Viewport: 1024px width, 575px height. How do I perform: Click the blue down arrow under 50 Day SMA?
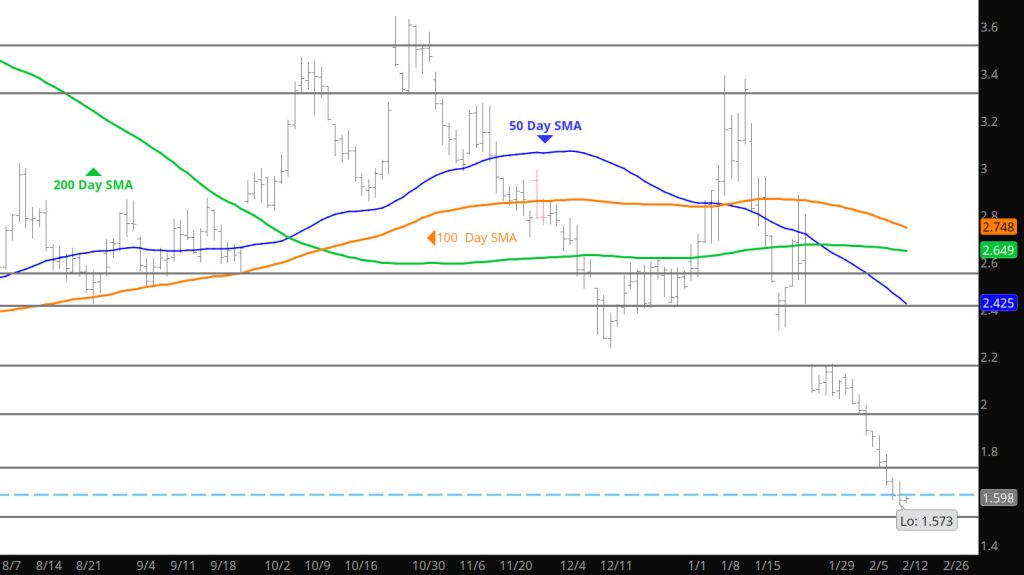coord(545,139)
